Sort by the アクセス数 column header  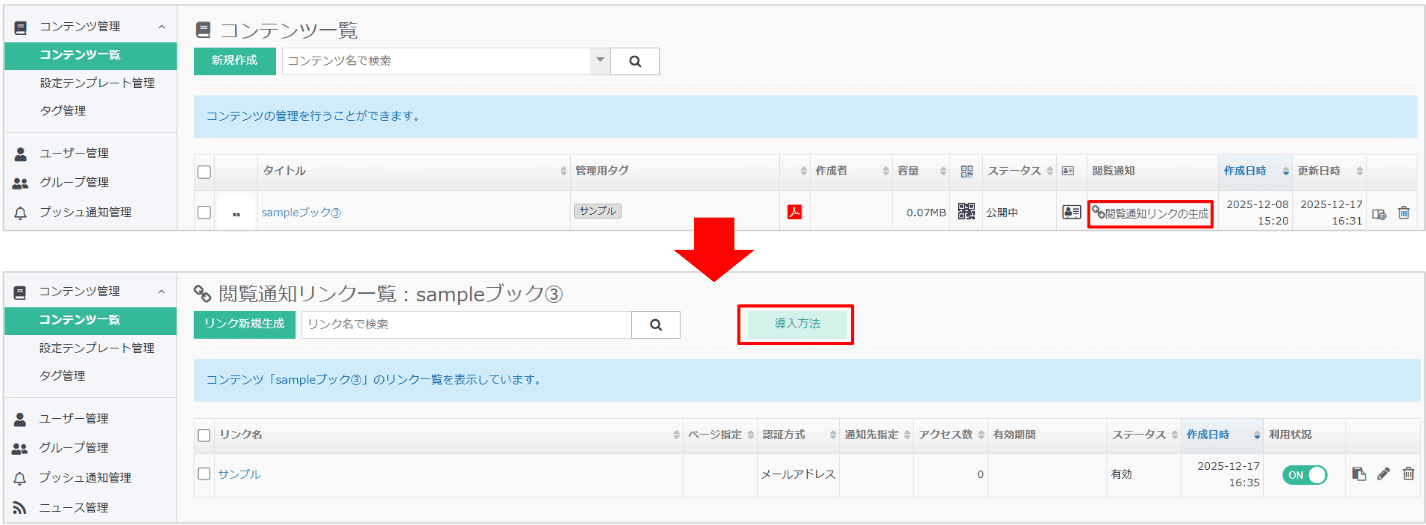coord(944,435)
